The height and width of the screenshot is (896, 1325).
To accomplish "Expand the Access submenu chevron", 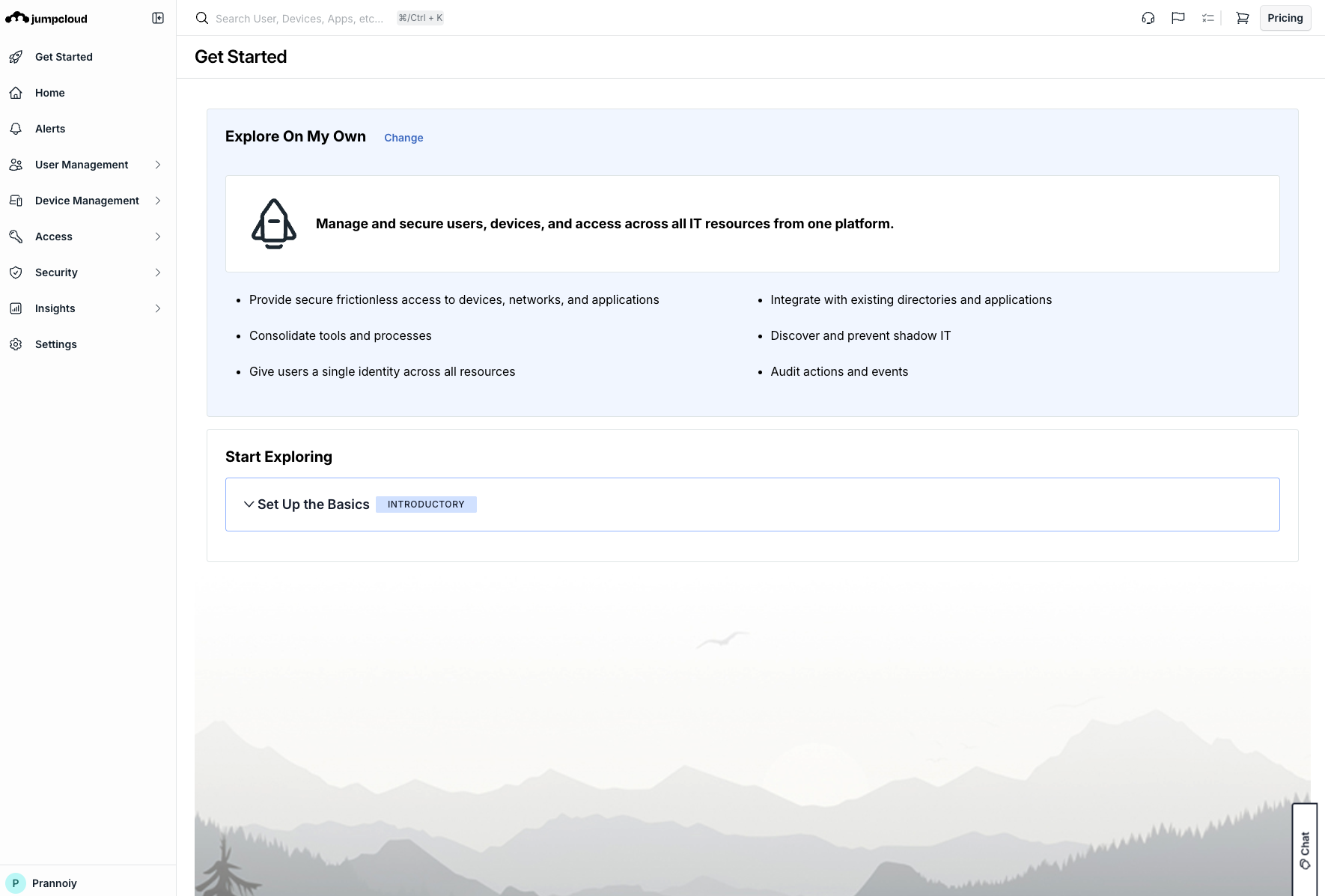I will coord(158,237).
